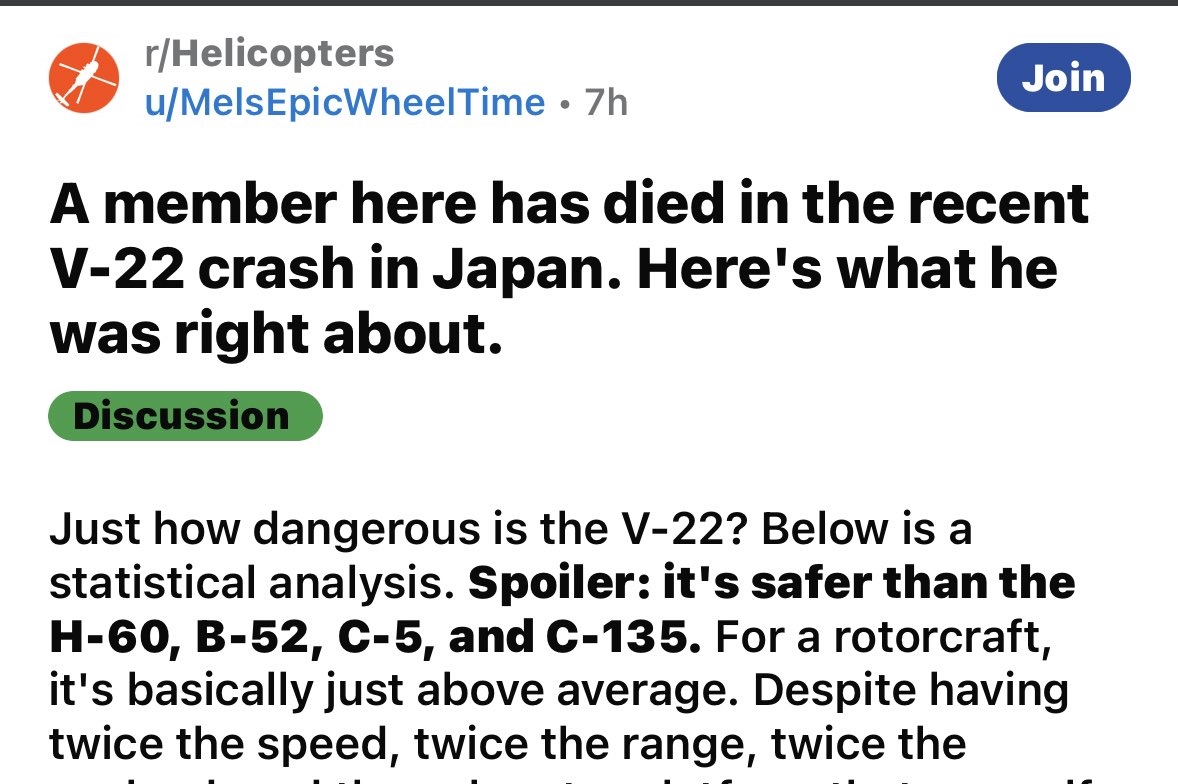The height and width of the screenshot is (784, 1178).
Task: Open the r/Helicopters subreddit link
Action: (x=269, y=53)
